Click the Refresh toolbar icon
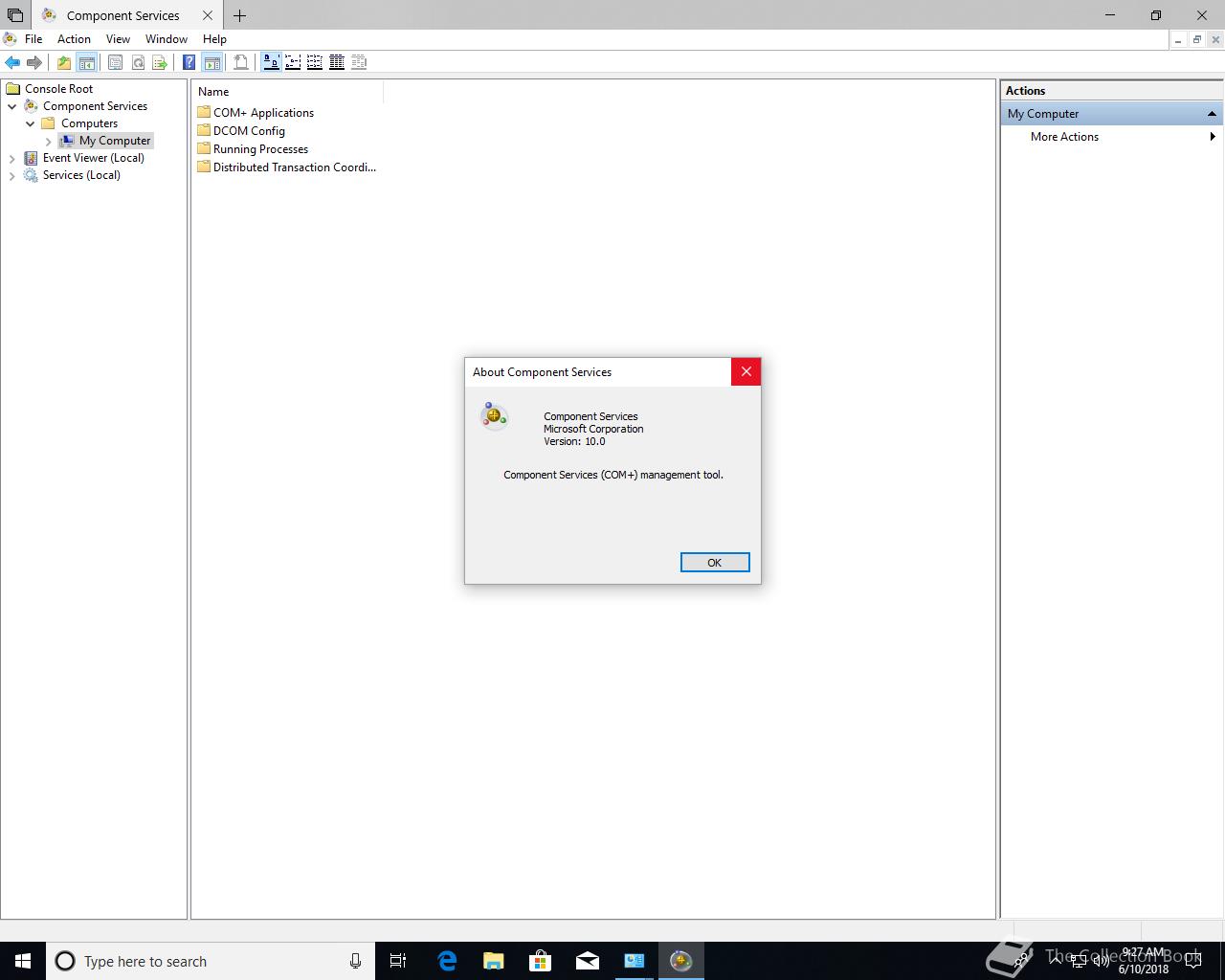Viewport: 1225px width, 980px height. [138, 62]
